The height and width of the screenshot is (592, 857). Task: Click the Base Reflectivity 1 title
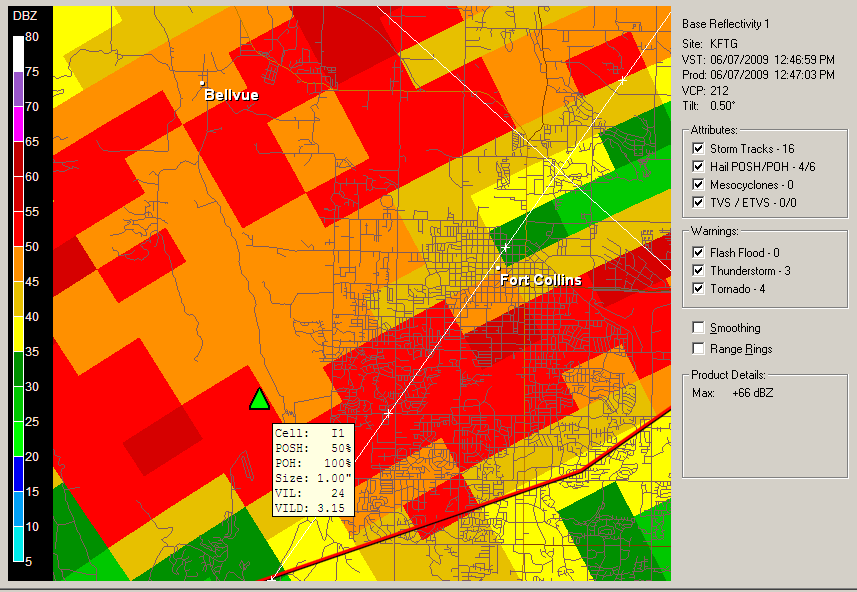[726, 24]
